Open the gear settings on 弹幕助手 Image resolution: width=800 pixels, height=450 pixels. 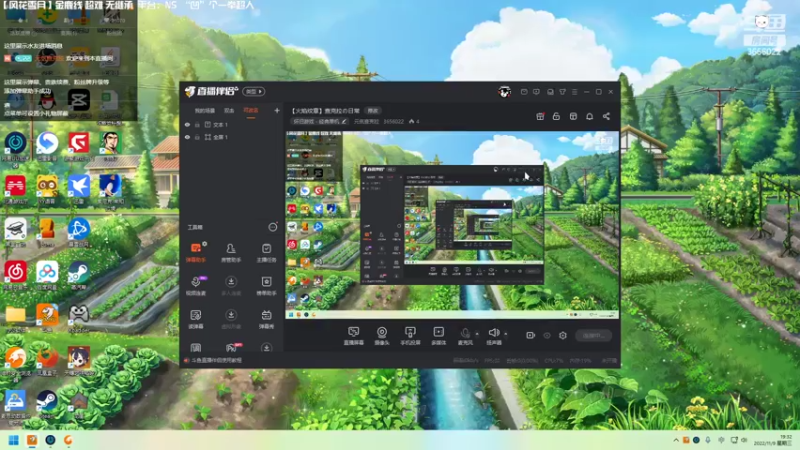coord(205,244)
